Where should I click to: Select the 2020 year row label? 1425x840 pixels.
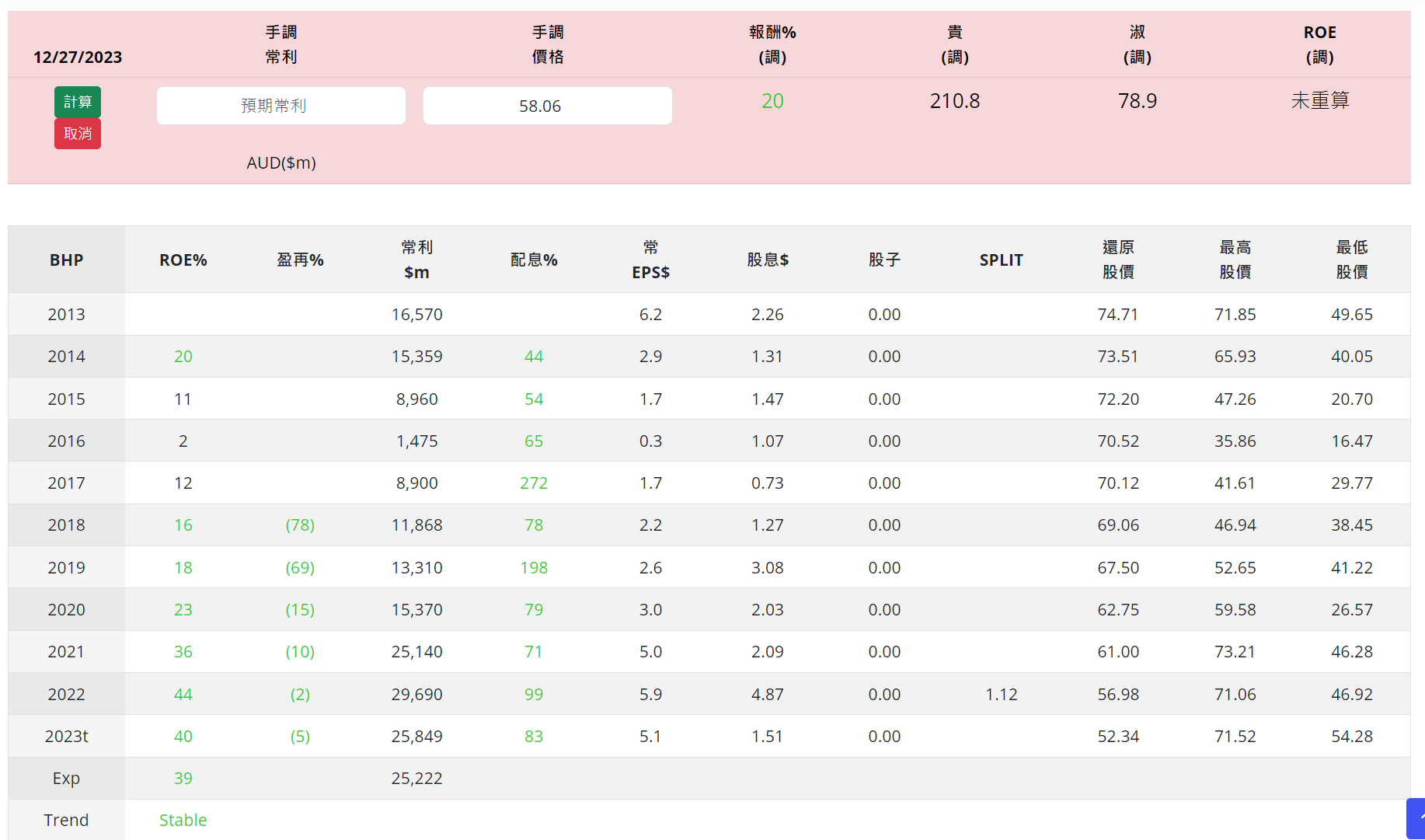(x=67, y=610)
